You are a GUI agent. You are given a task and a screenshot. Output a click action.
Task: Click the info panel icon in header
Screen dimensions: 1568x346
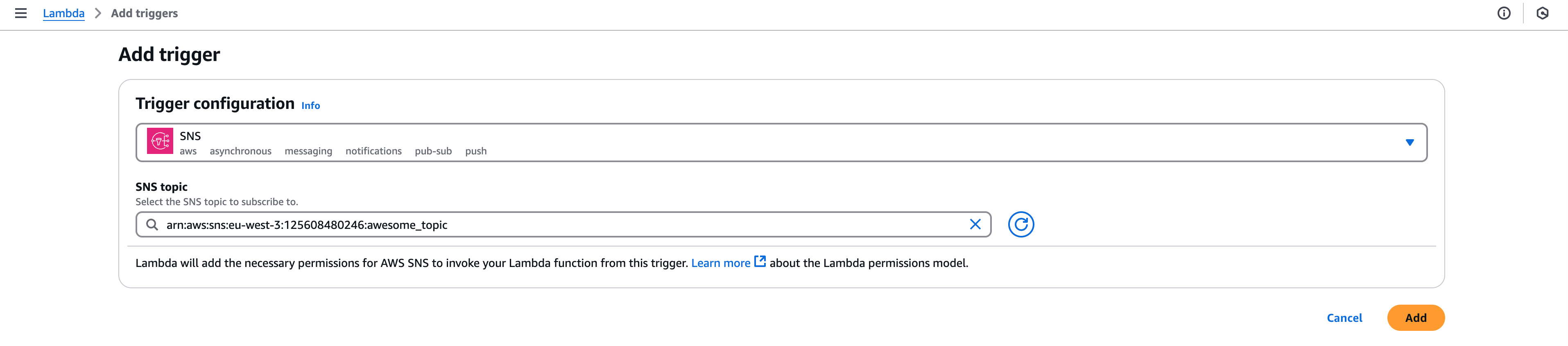[1503, 14]
